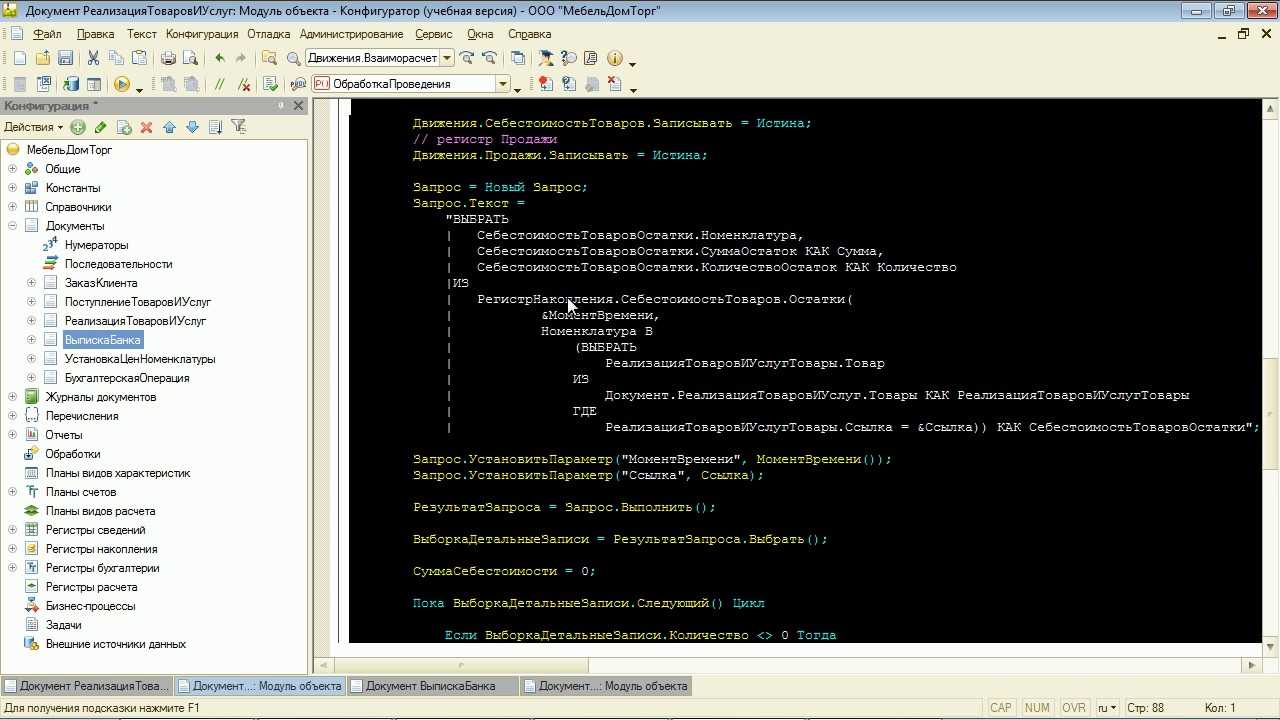Image resolution: width=1280 pixels, height=720 pixels.
Task: Select БухгалтерскаяОперация in the tree
Action: (127, 378)
